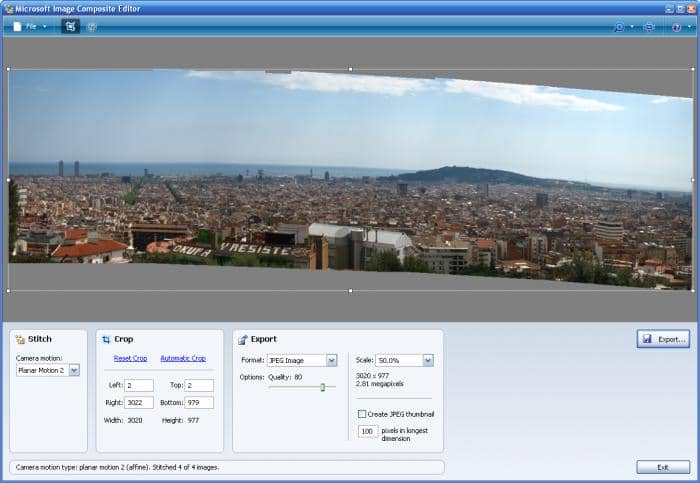Click the fit-to-window icon

(649, 27)
